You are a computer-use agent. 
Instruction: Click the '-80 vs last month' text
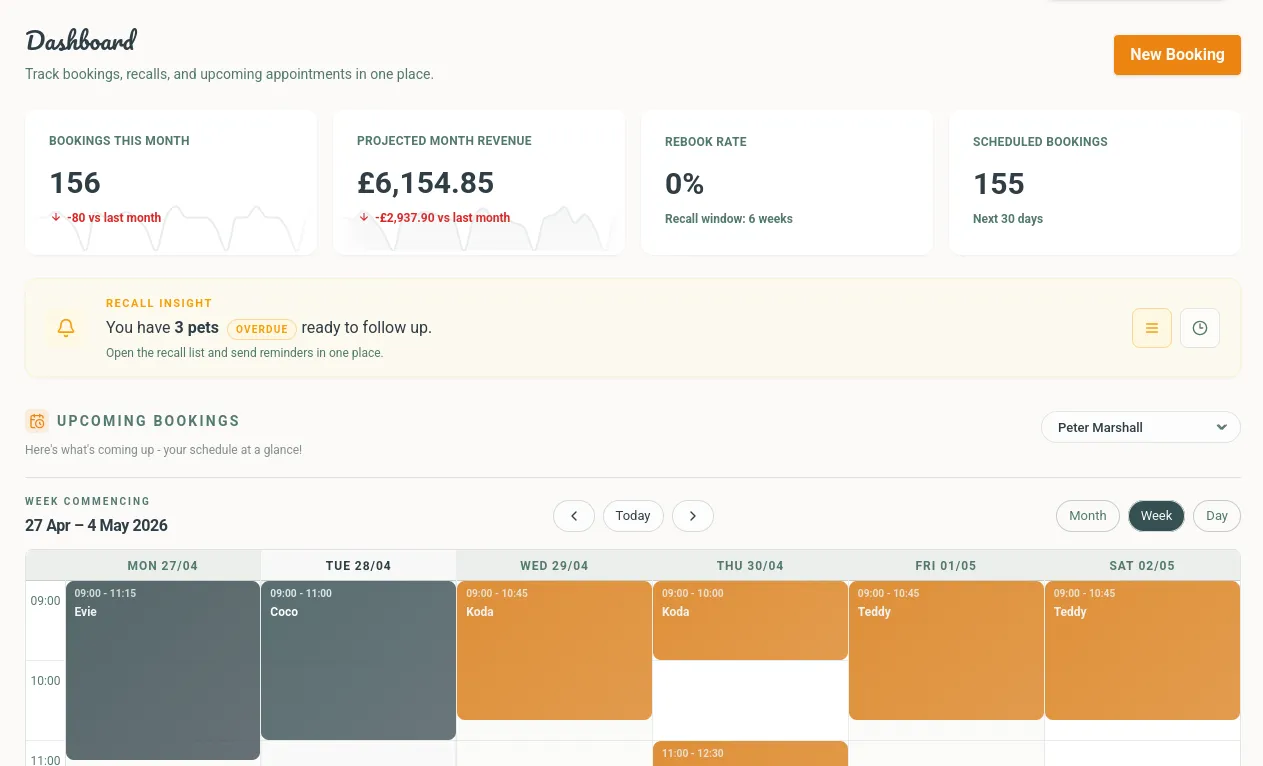click(x=114, y=218)
